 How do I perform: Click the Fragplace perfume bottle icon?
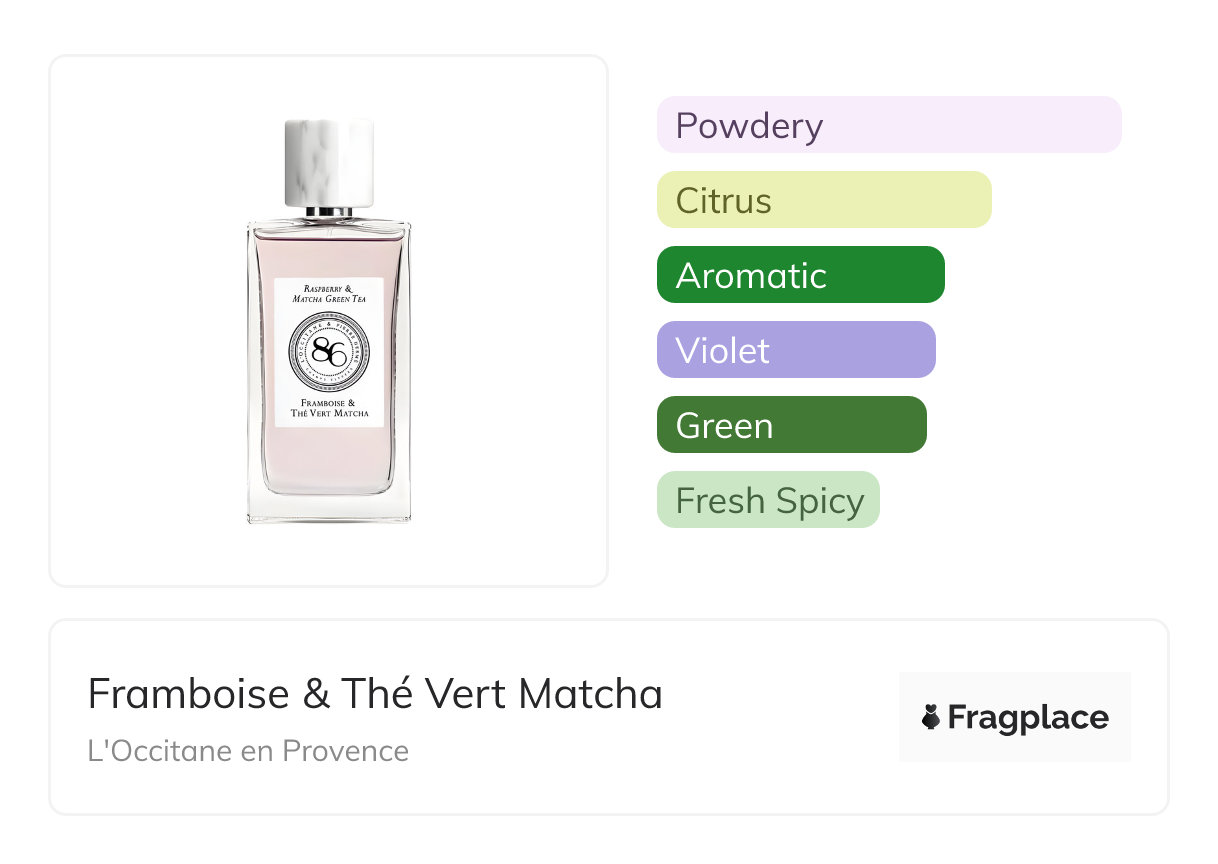tap(931, 717)
